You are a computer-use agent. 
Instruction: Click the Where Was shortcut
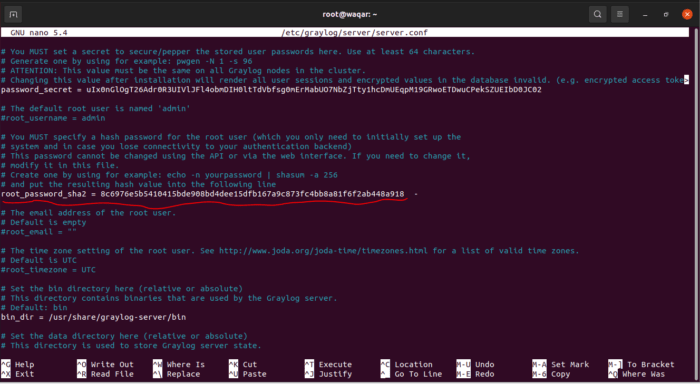[x=637, y=374]
